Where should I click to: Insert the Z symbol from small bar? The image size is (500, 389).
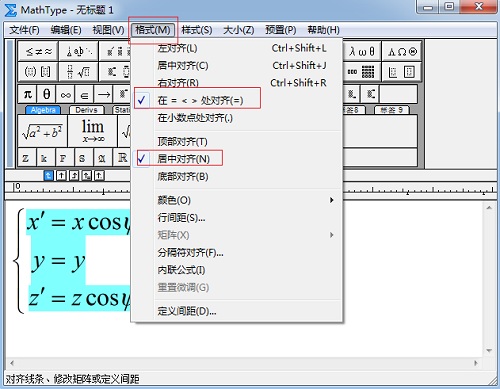click(25, 158)
